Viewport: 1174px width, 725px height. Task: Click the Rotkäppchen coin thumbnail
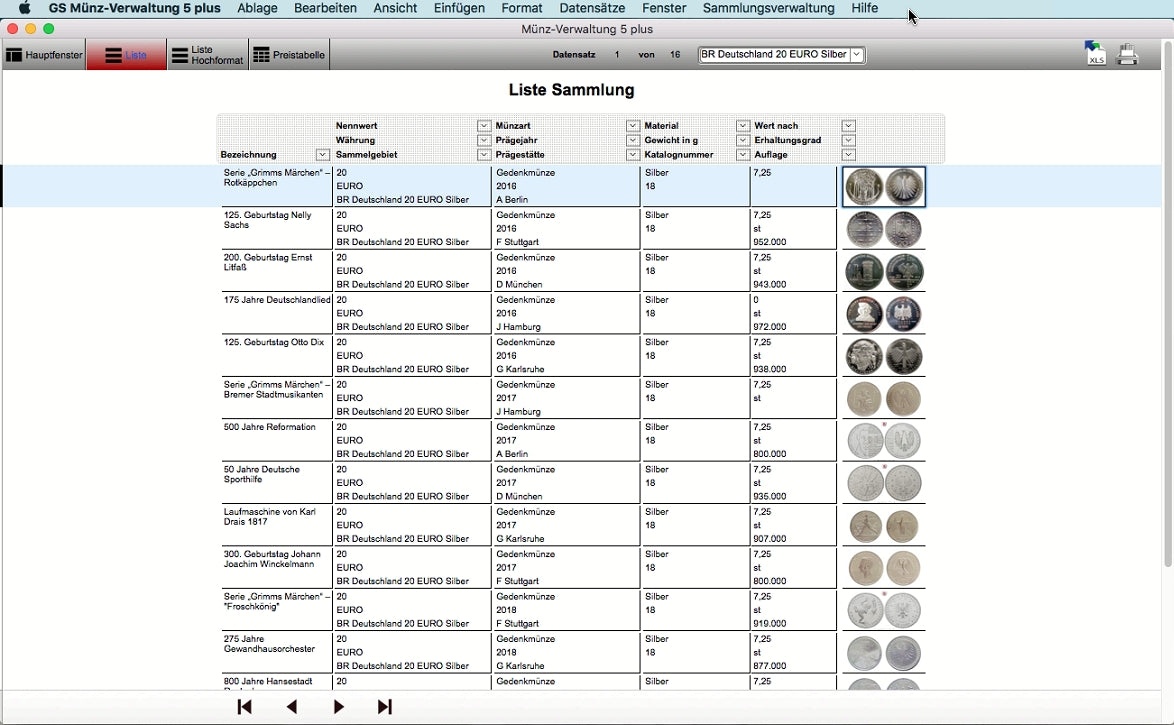(x=884, y=187)
